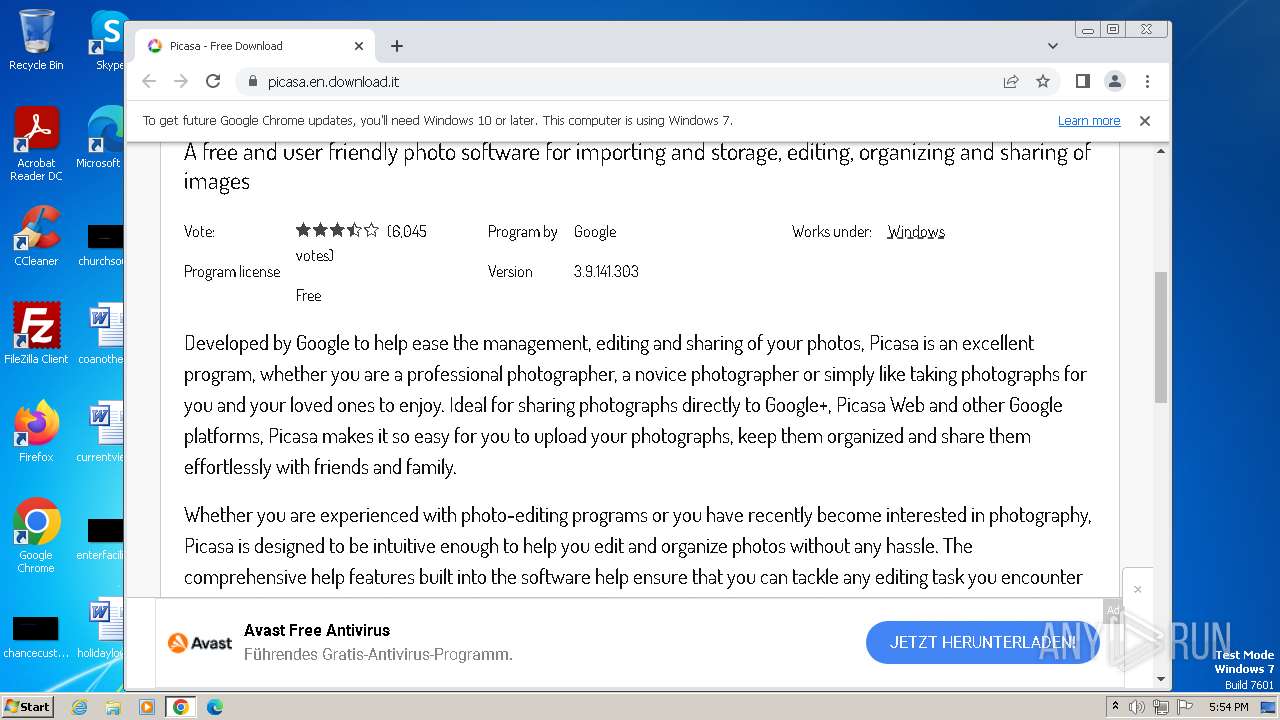Open a new tab with plus button
The height and width of the screenshot is (720, 1280).
coord(397,46)
